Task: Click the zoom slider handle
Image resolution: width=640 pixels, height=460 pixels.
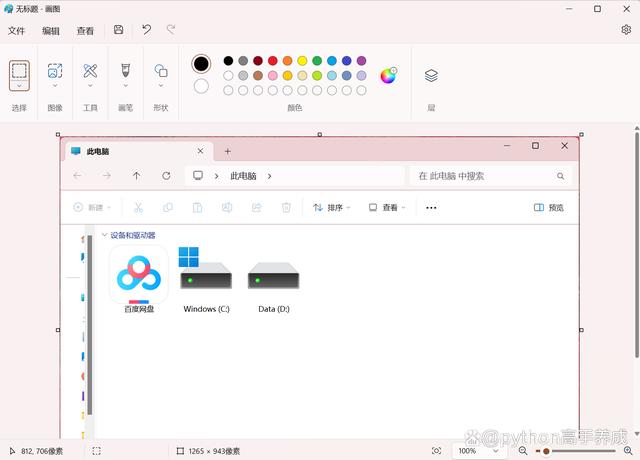Action: (546, 451)
